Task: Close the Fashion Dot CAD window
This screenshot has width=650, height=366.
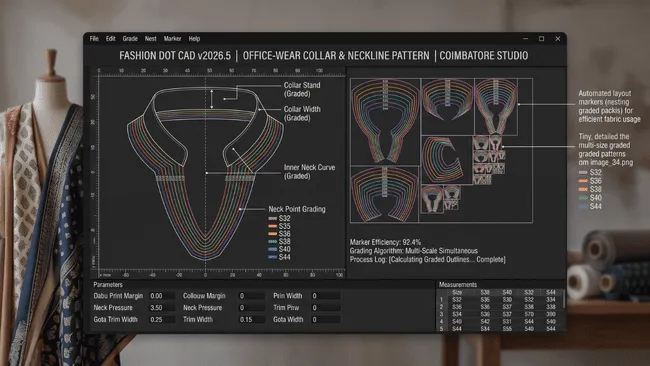Action: [x=558, y=39]
